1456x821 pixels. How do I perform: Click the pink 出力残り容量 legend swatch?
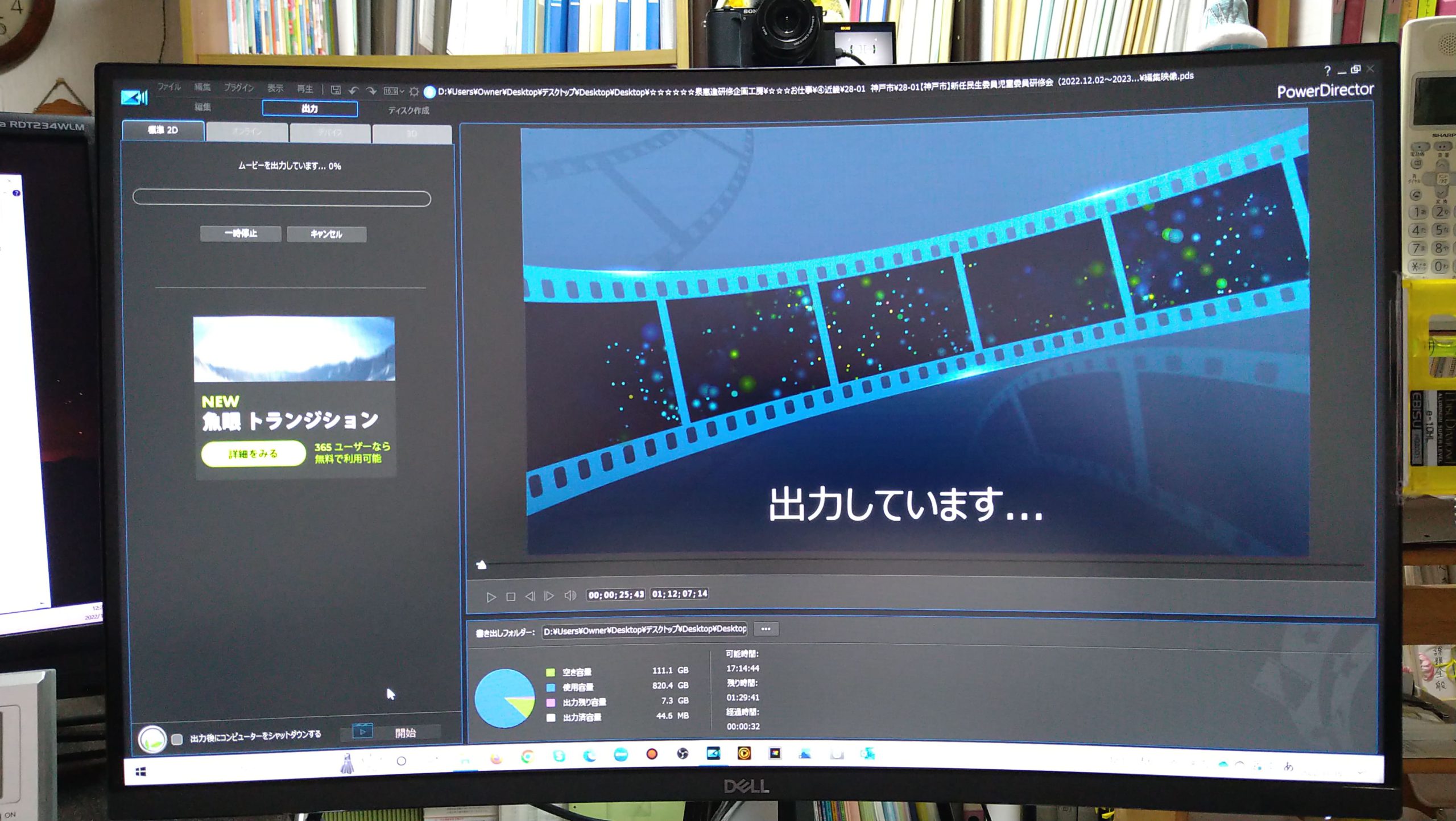pos(550,703)
